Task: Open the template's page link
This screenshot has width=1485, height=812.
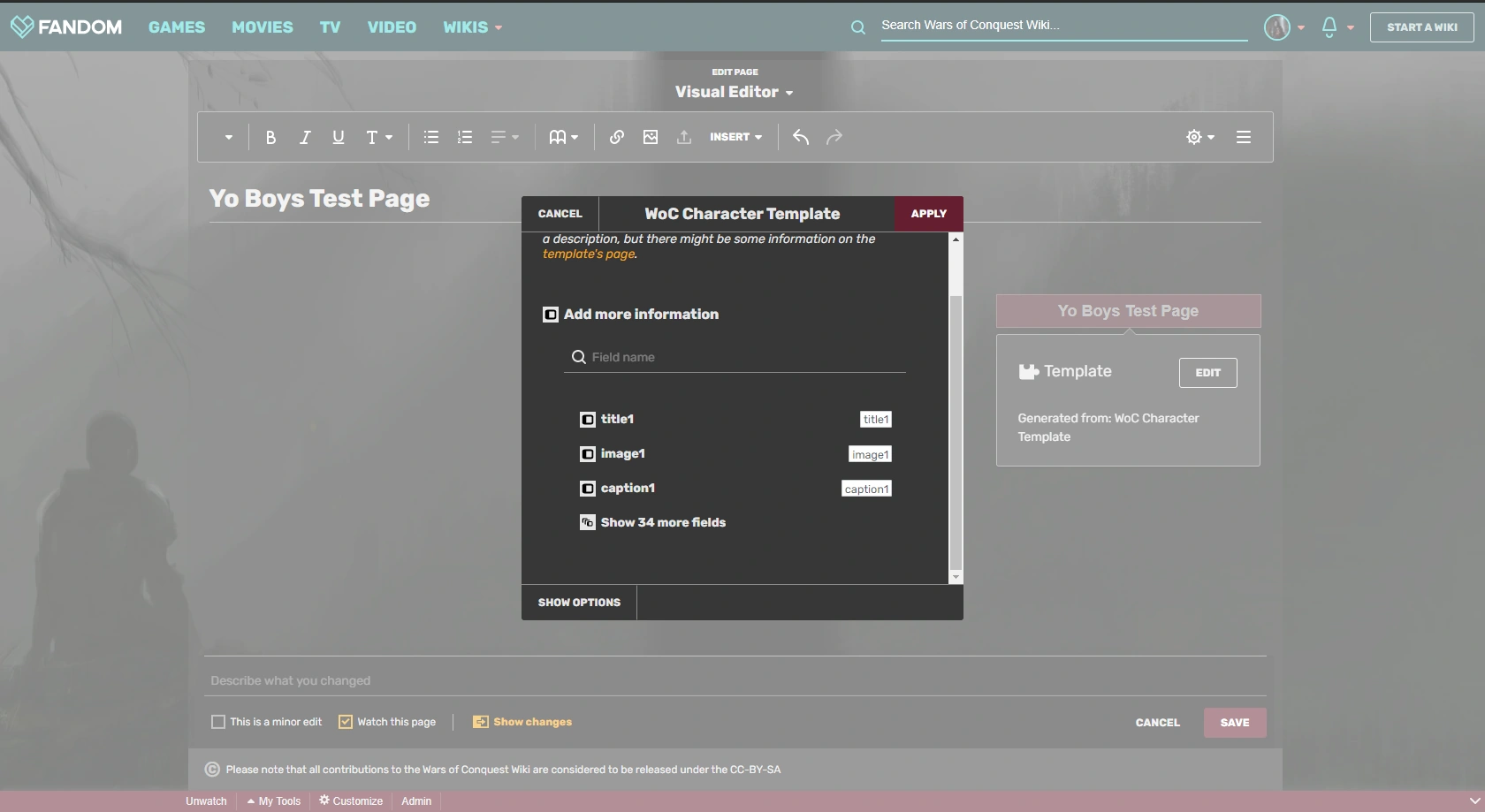Action: (x=589, y=254)
